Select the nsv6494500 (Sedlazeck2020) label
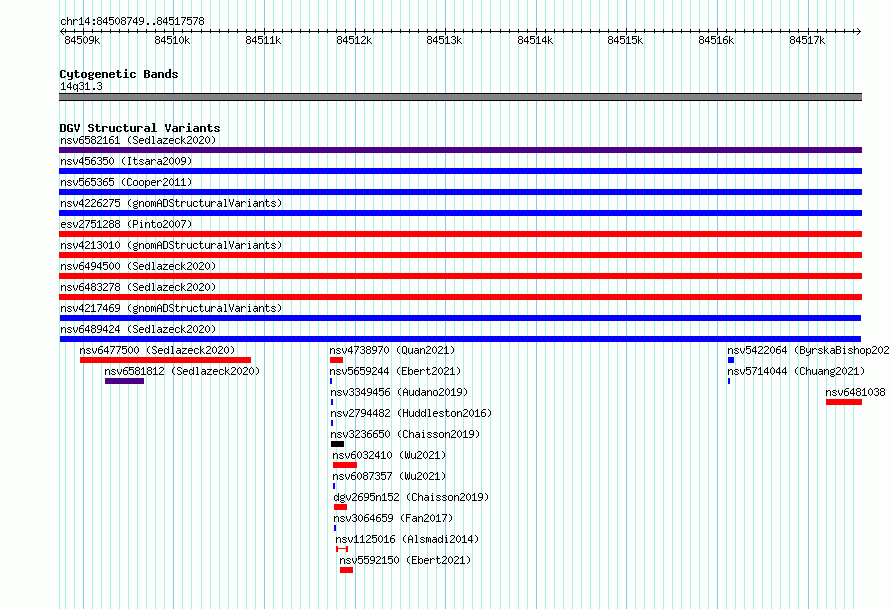The width and height of the screenshot is (890, 609). (x=138, y=266)
